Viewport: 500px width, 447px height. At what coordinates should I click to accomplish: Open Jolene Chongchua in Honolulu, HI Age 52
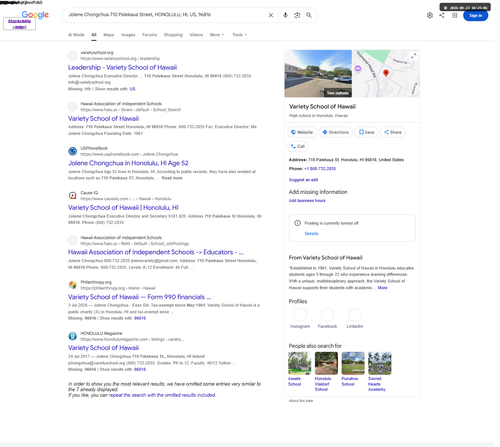(128, 163)
